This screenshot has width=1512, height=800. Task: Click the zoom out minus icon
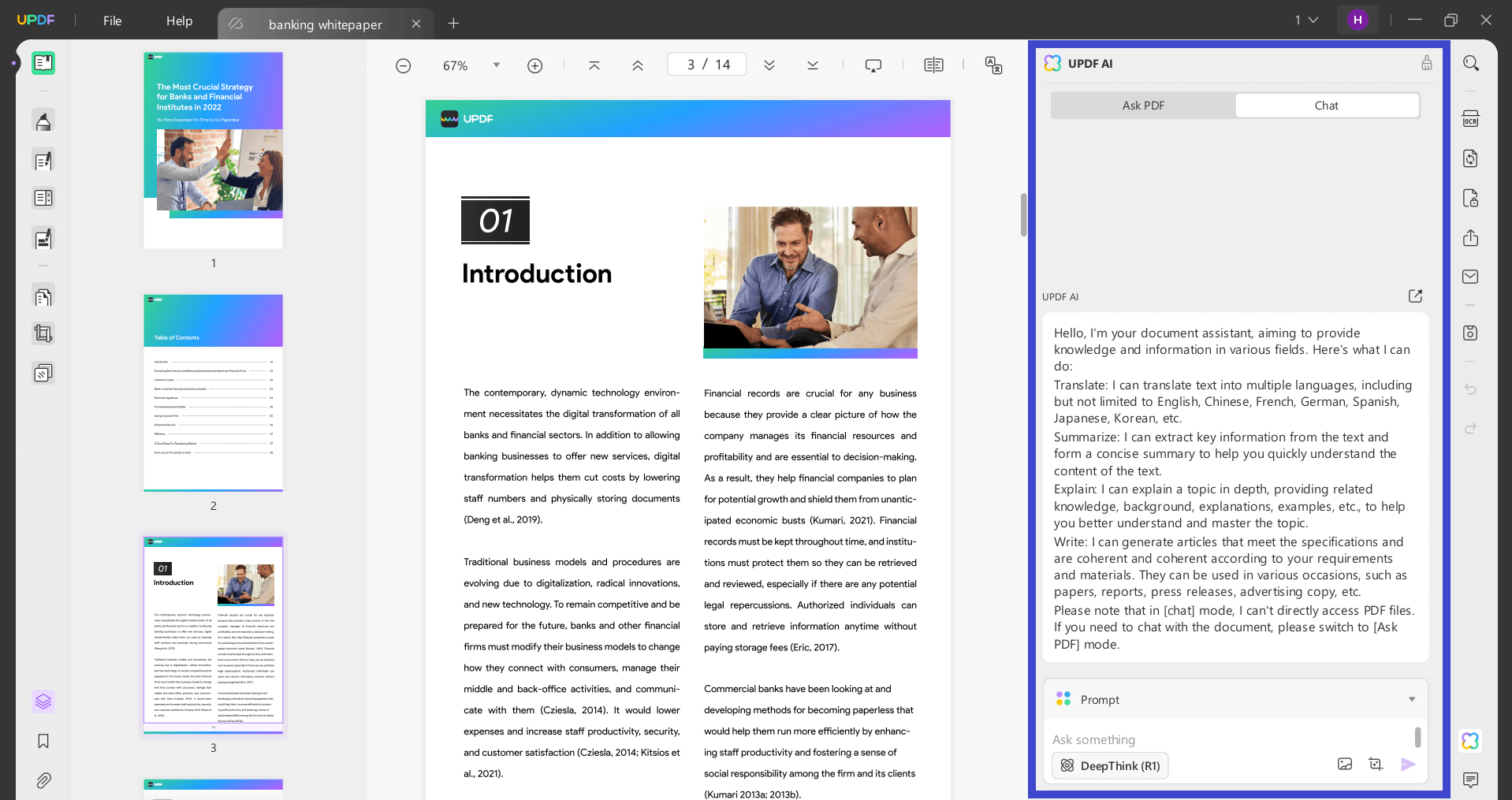point(403,65)
